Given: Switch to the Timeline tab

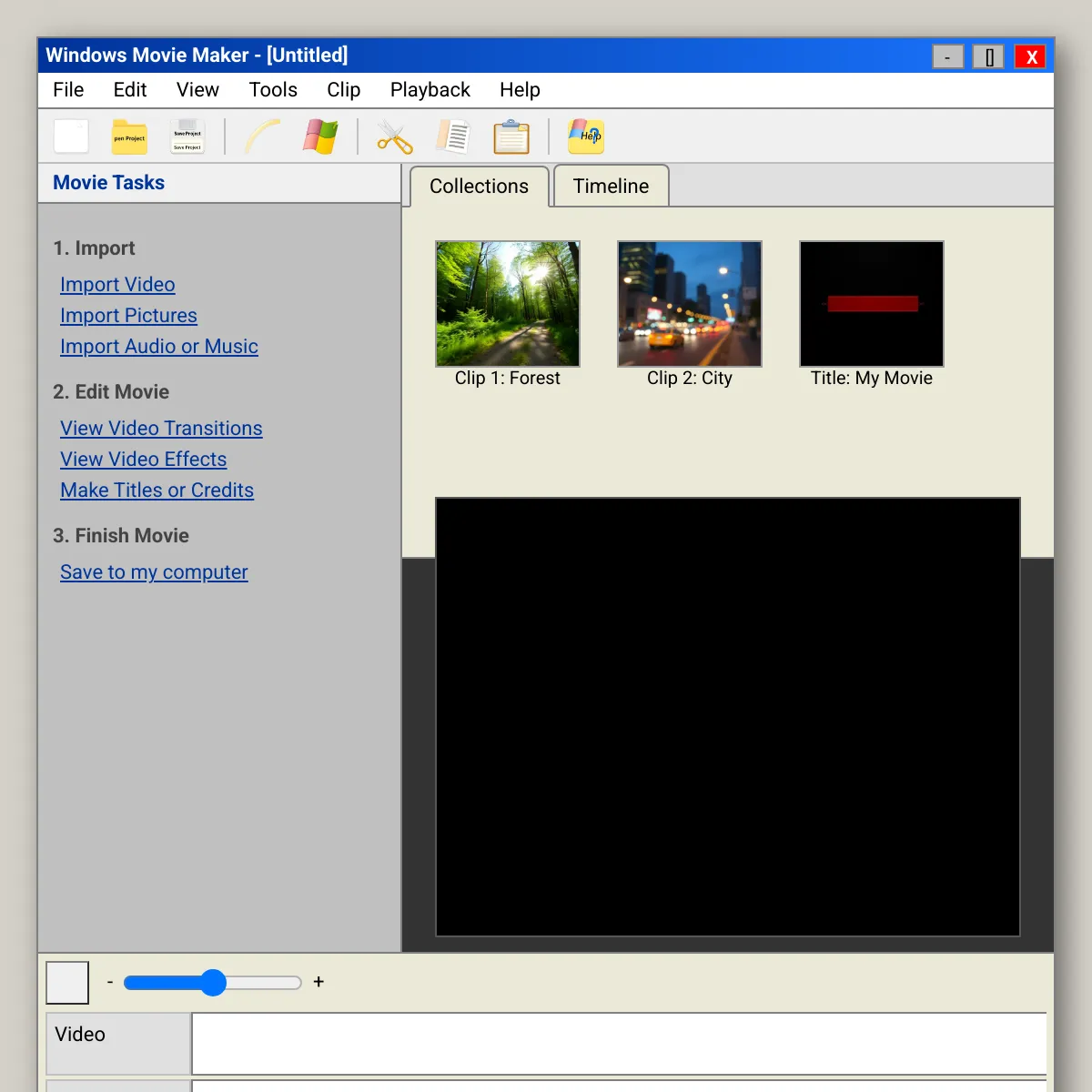Looking at the screenshot, I should click(612, 187).
